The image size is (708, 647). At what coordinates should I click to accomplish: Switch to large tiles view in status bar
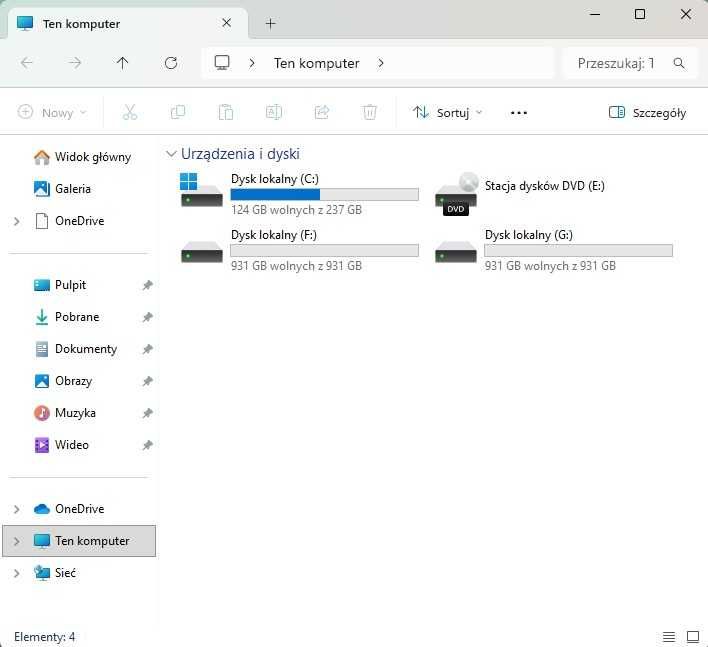[693, 637]
